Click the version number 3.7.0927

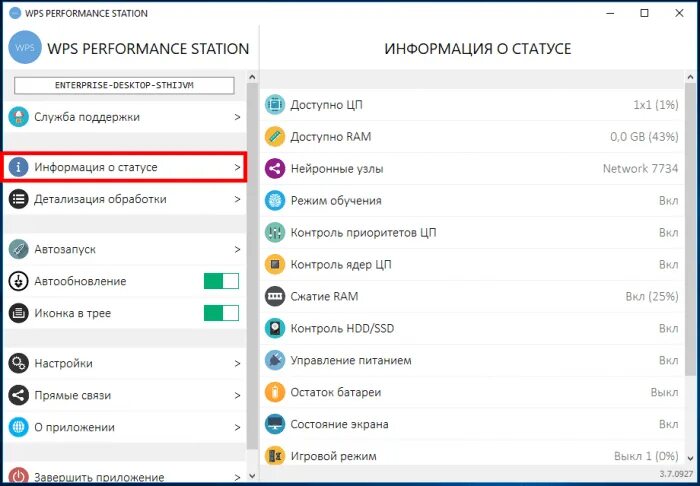coord(678,474)
